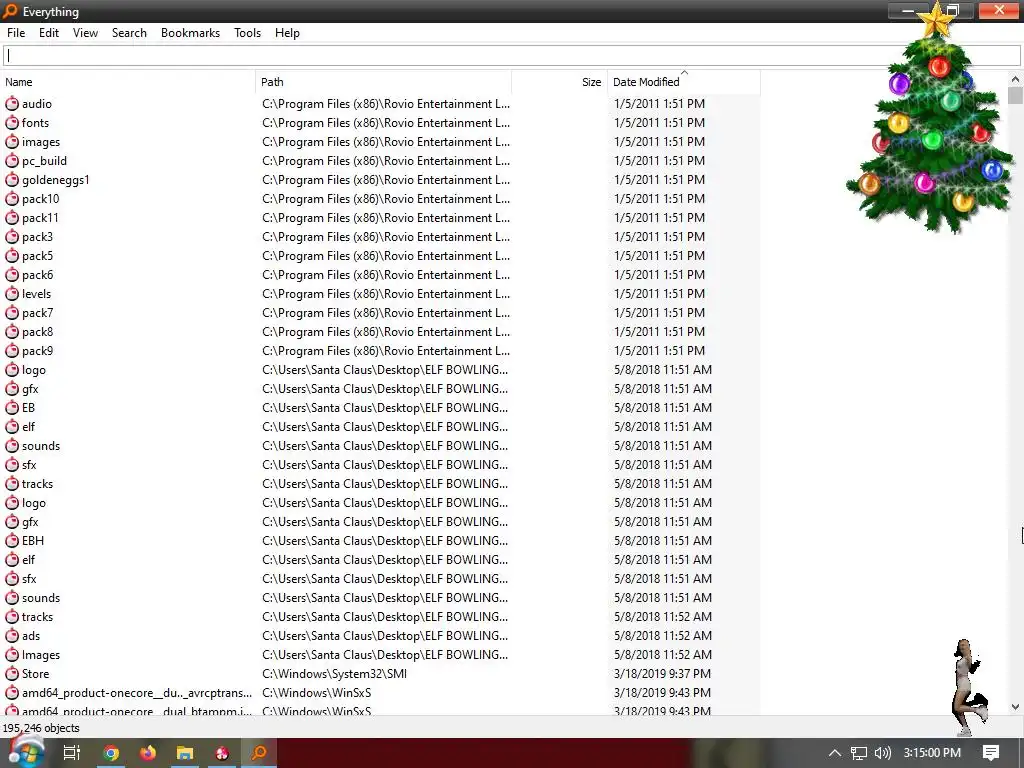Click the icon next to pack10
The image size is (1024, 768).
(x=12, y=198)
